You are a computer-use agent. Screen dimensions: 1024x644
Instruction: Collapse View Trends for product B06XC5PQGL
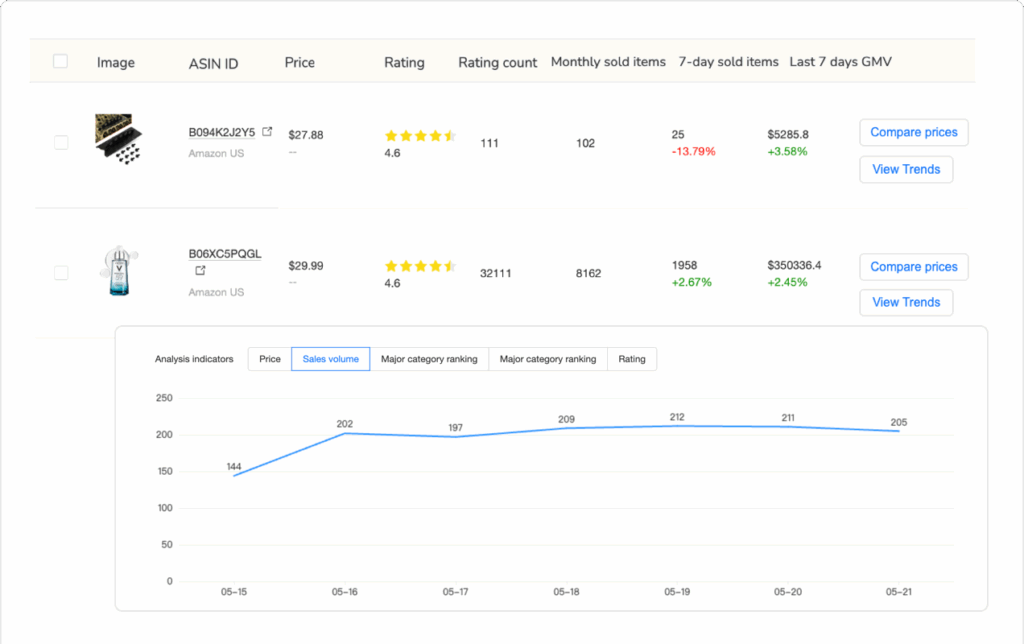pyautogui.click(x=906, y=302)
